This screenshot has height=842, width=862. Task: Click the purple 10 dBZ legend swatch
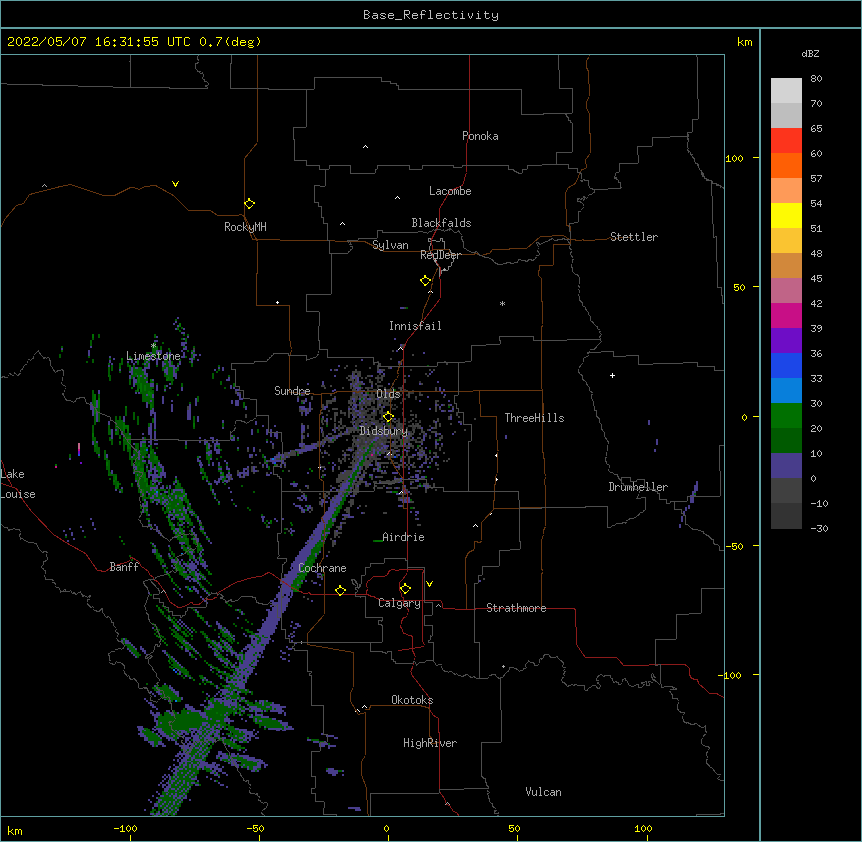pyautogui.click(x=786, y=466)
